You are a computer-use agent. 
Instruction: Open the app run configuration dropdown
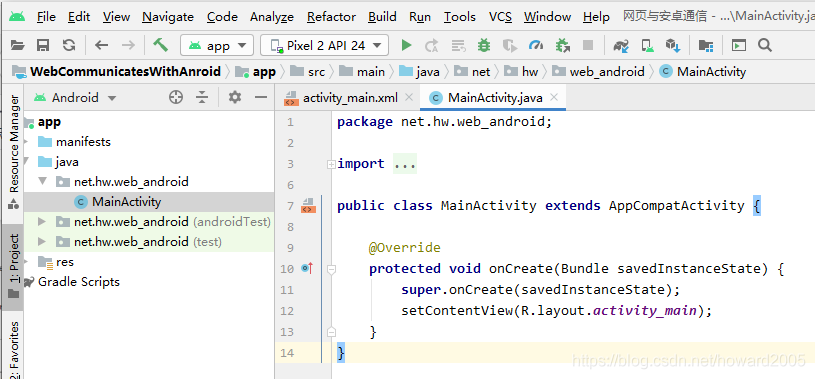[x=217, y=46]
